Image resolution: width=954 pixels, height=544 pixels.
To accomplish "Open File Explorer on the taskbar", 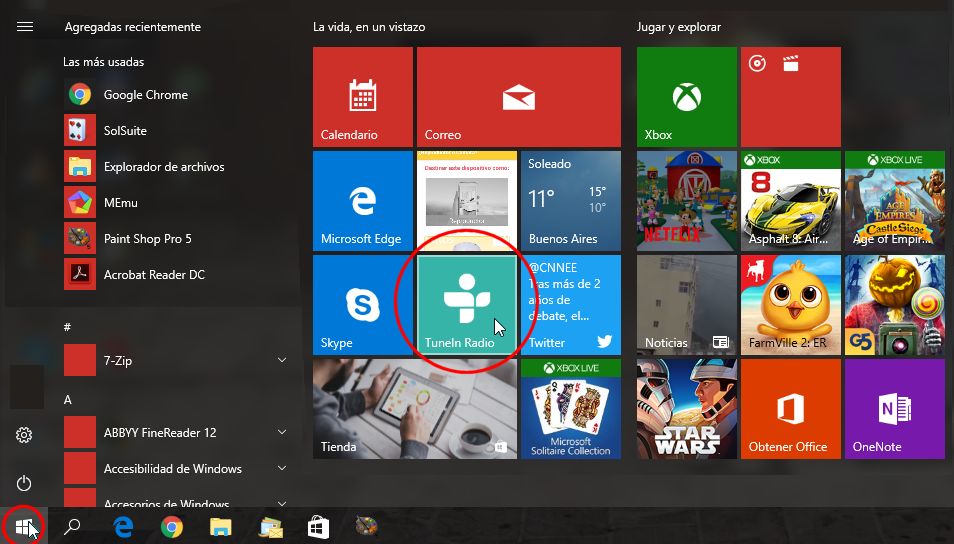I will click(220, 527).
